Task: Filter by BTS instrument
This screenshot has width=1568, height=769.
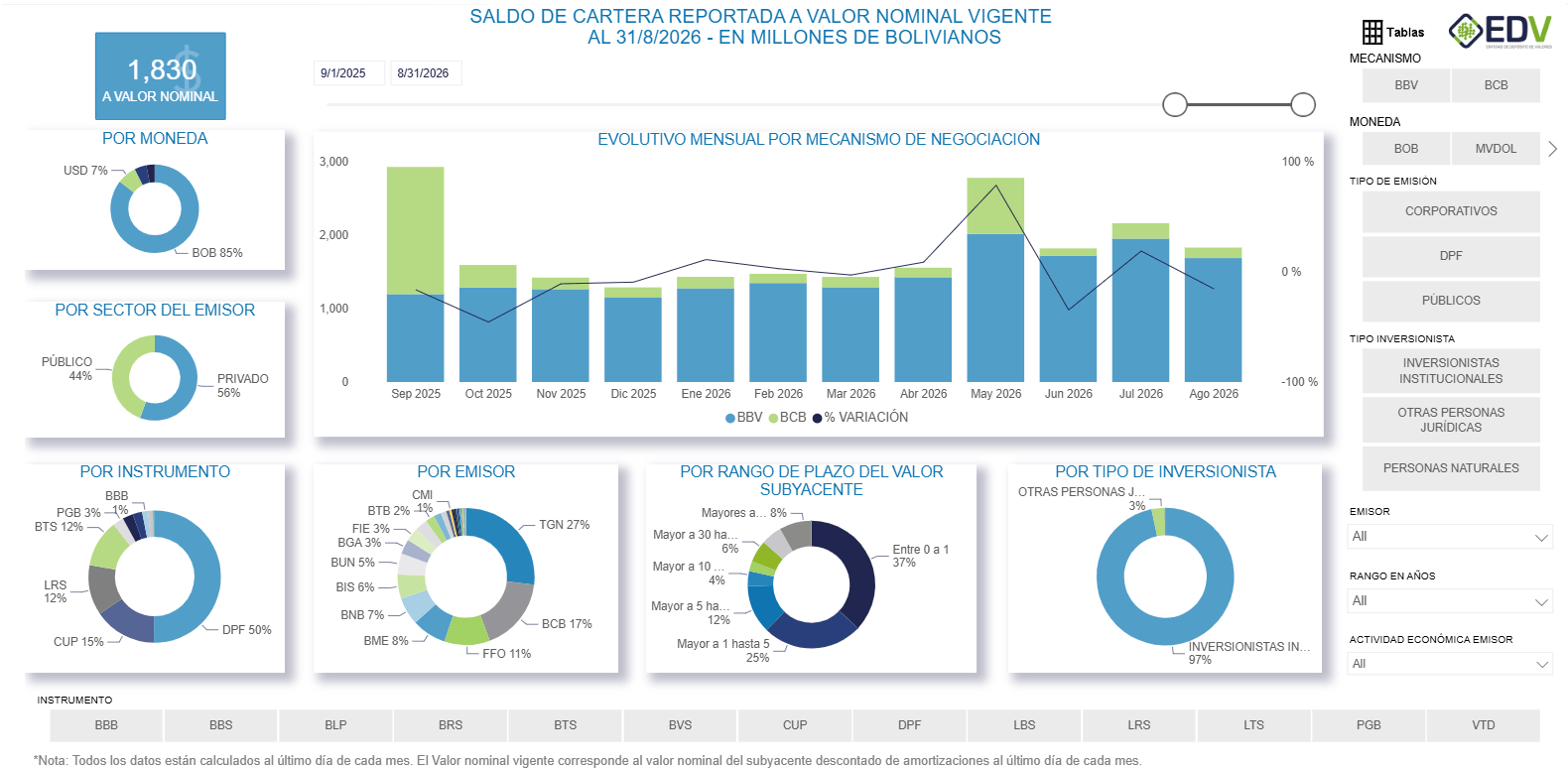Action: (566, 725)
